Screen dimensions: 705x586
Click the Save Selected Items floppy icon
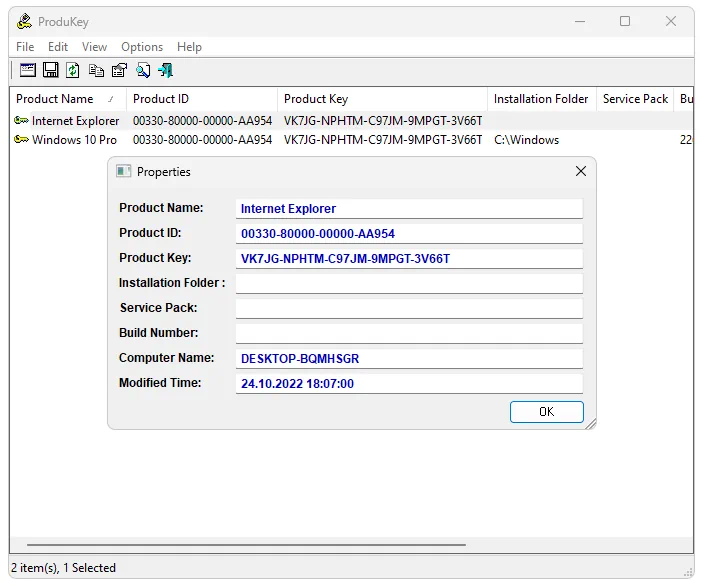click(x=50, y=70)
